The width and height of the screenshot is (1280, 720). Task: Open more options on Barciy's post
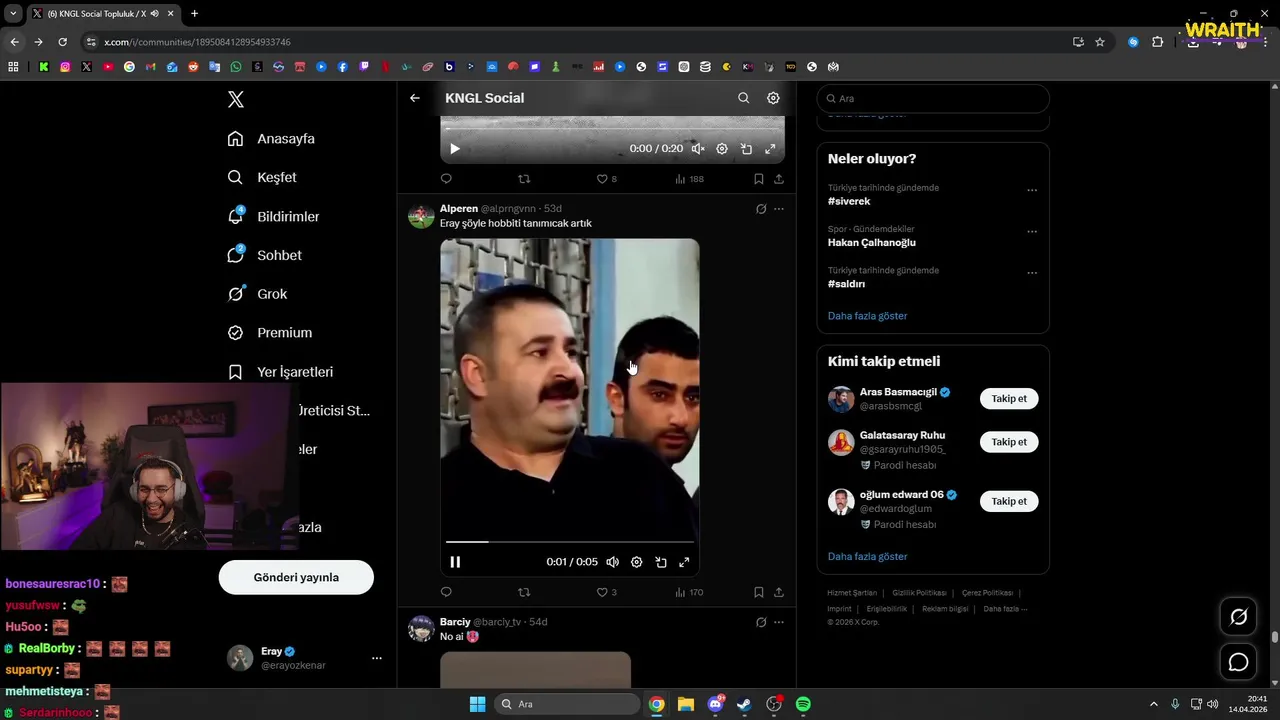click(779, 622)
